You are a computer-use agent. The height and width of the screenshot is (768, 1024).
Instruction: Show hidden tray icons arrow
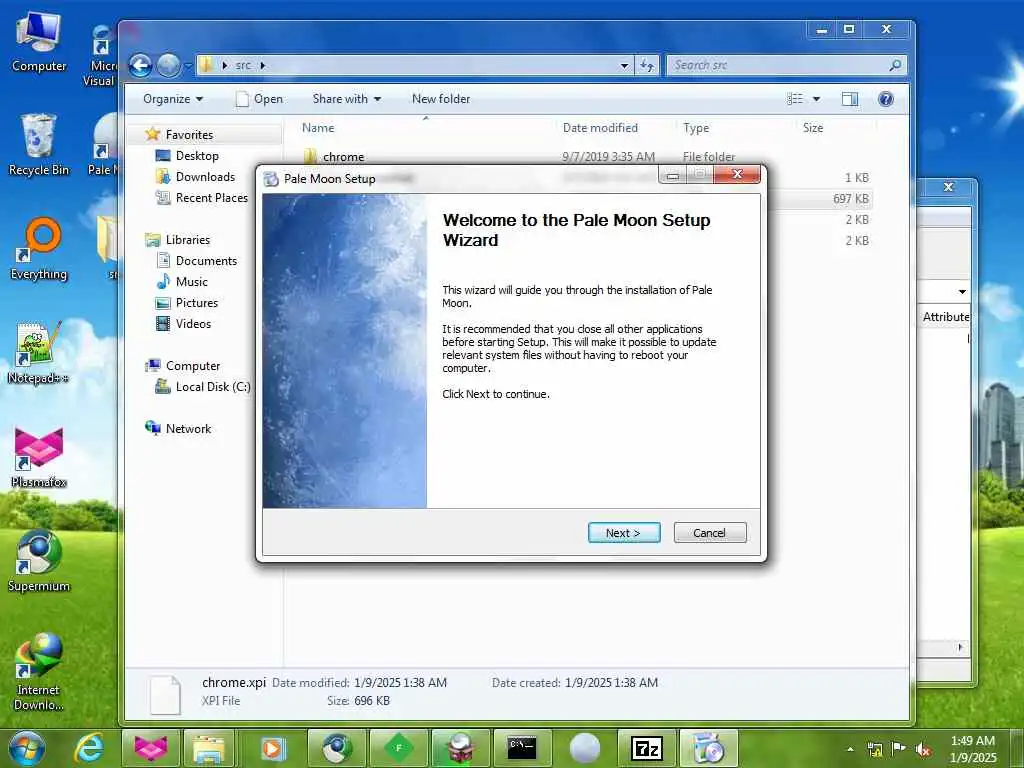tap(850, 749)
